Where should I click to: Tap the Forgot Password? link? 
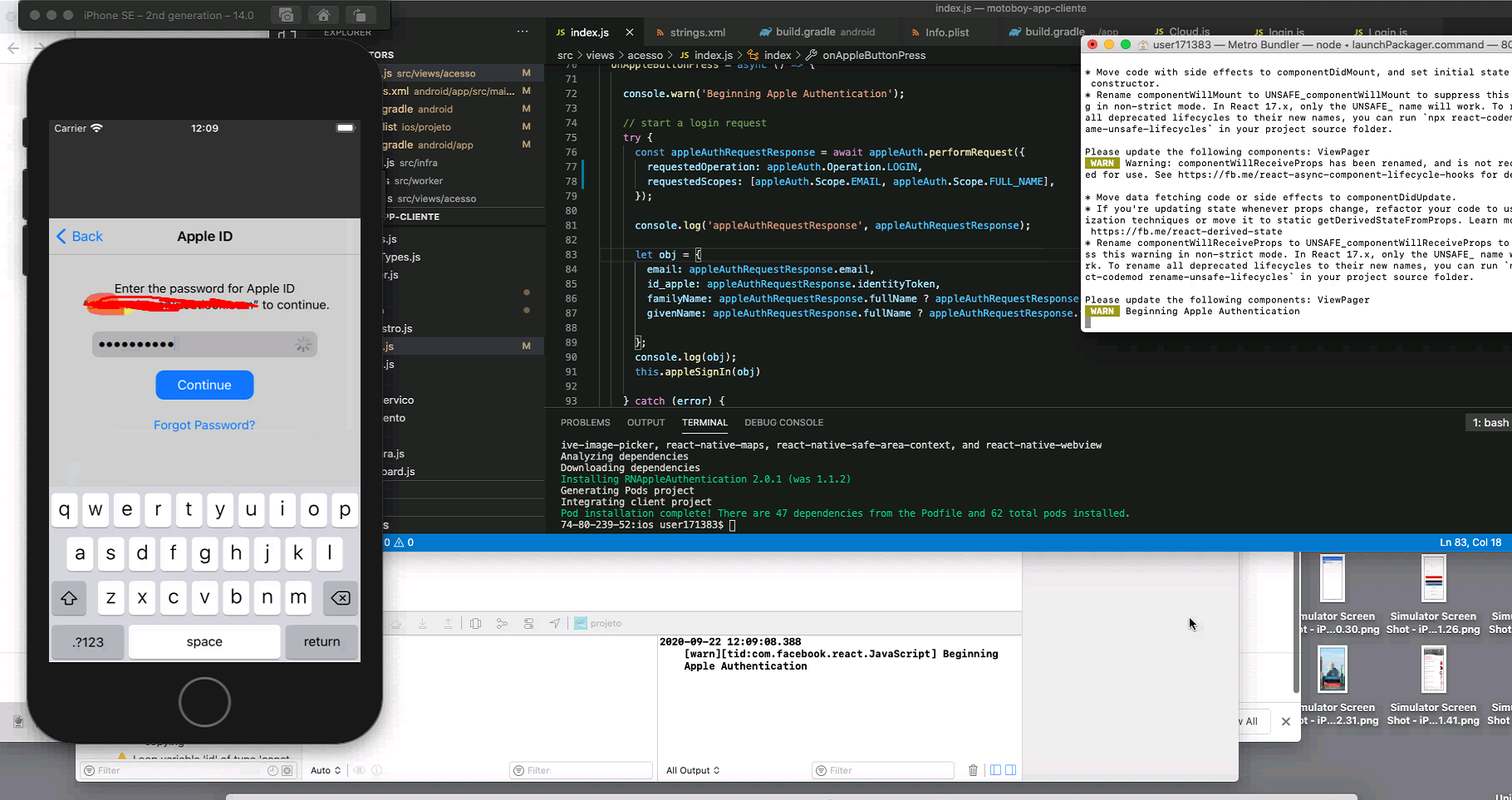point(204,425)
